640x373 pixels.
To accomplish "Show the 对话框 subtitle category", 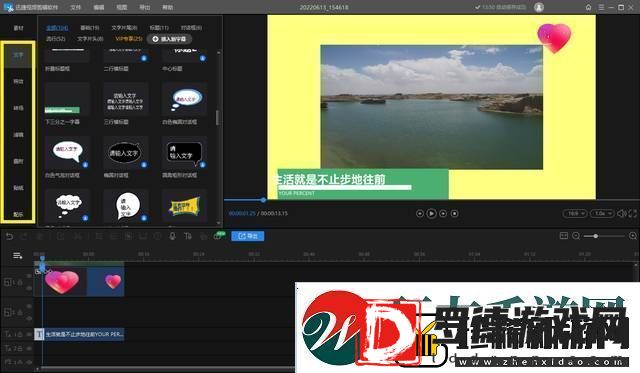I will point(191,28).
